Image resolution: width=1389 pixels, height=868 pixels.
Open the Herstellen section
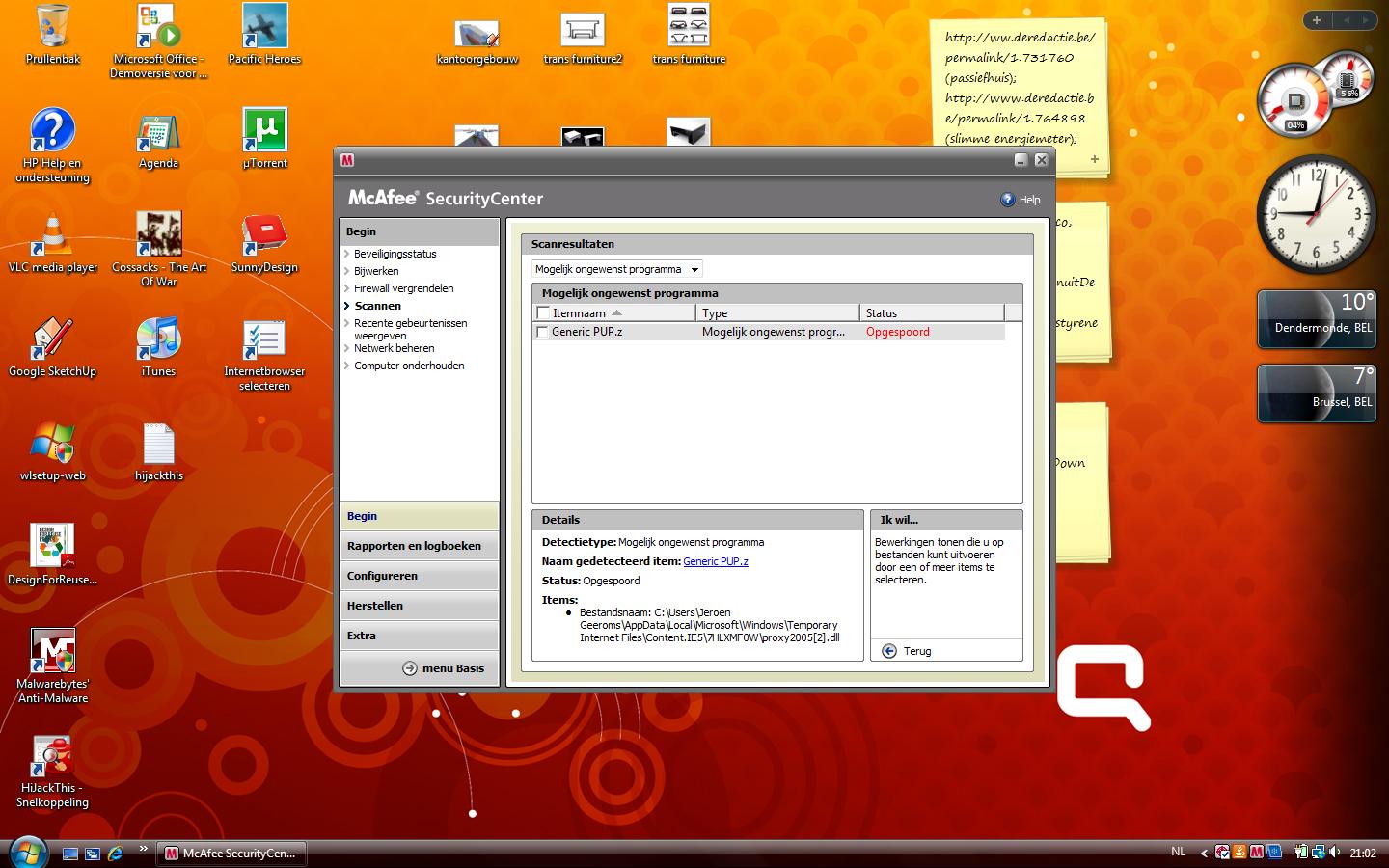click(x=420, y=606)
